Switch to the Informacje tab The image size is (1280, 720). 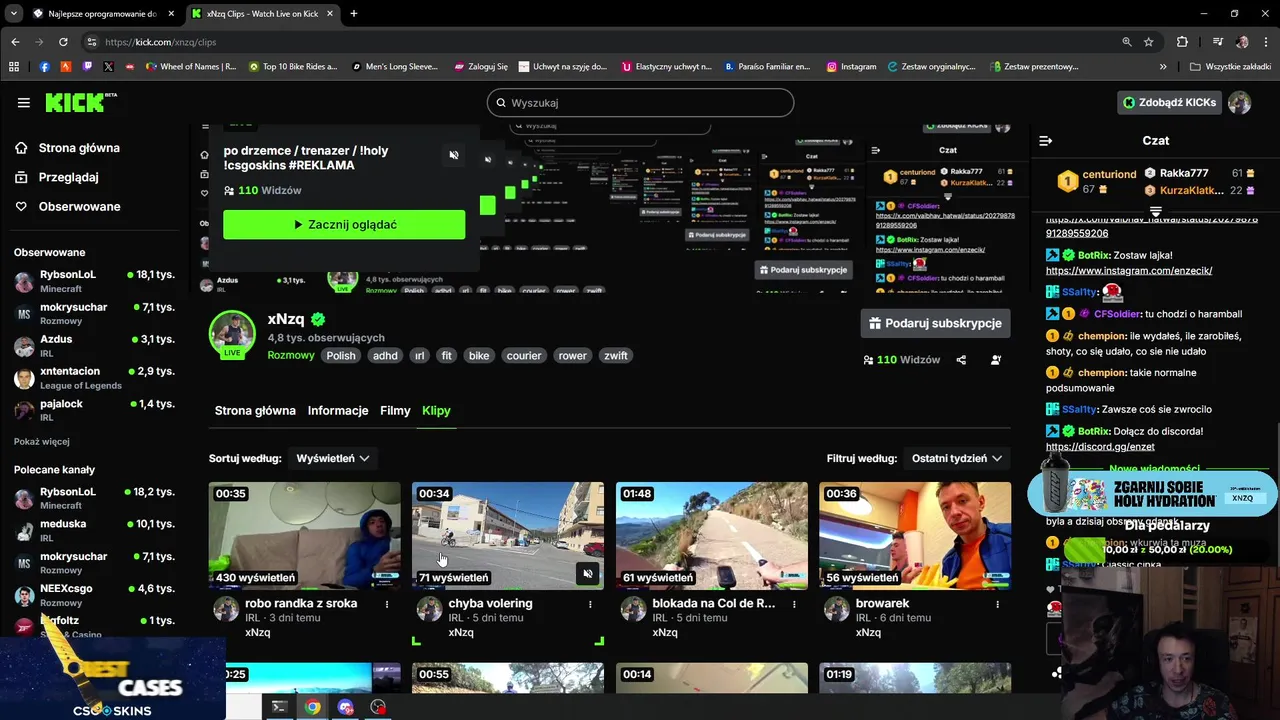coord(338,411)
